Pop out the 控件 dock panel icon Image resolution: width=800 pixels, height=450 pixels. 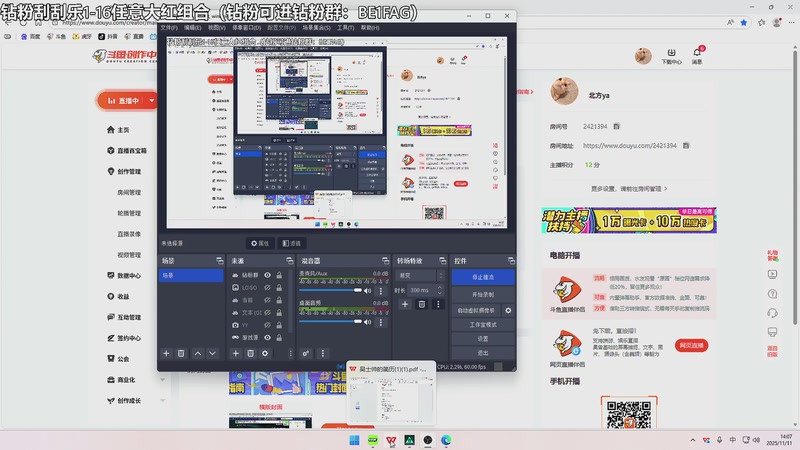click(x=511, y=261)
